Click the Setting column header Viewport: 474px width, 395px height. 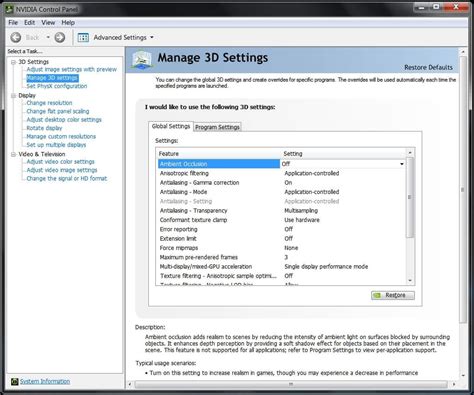[x=344, y=154]
